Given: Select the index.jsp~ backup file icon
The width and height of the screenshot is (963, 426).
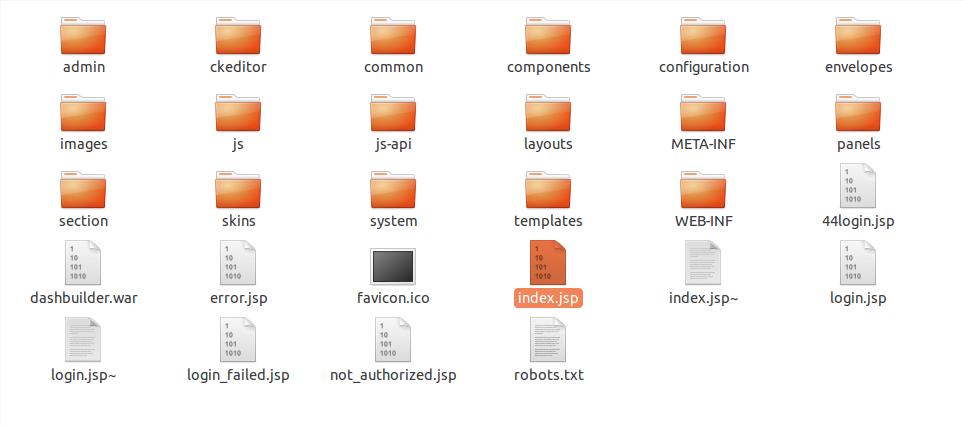Looking at the screenshot, I should [x=703, y=263].
